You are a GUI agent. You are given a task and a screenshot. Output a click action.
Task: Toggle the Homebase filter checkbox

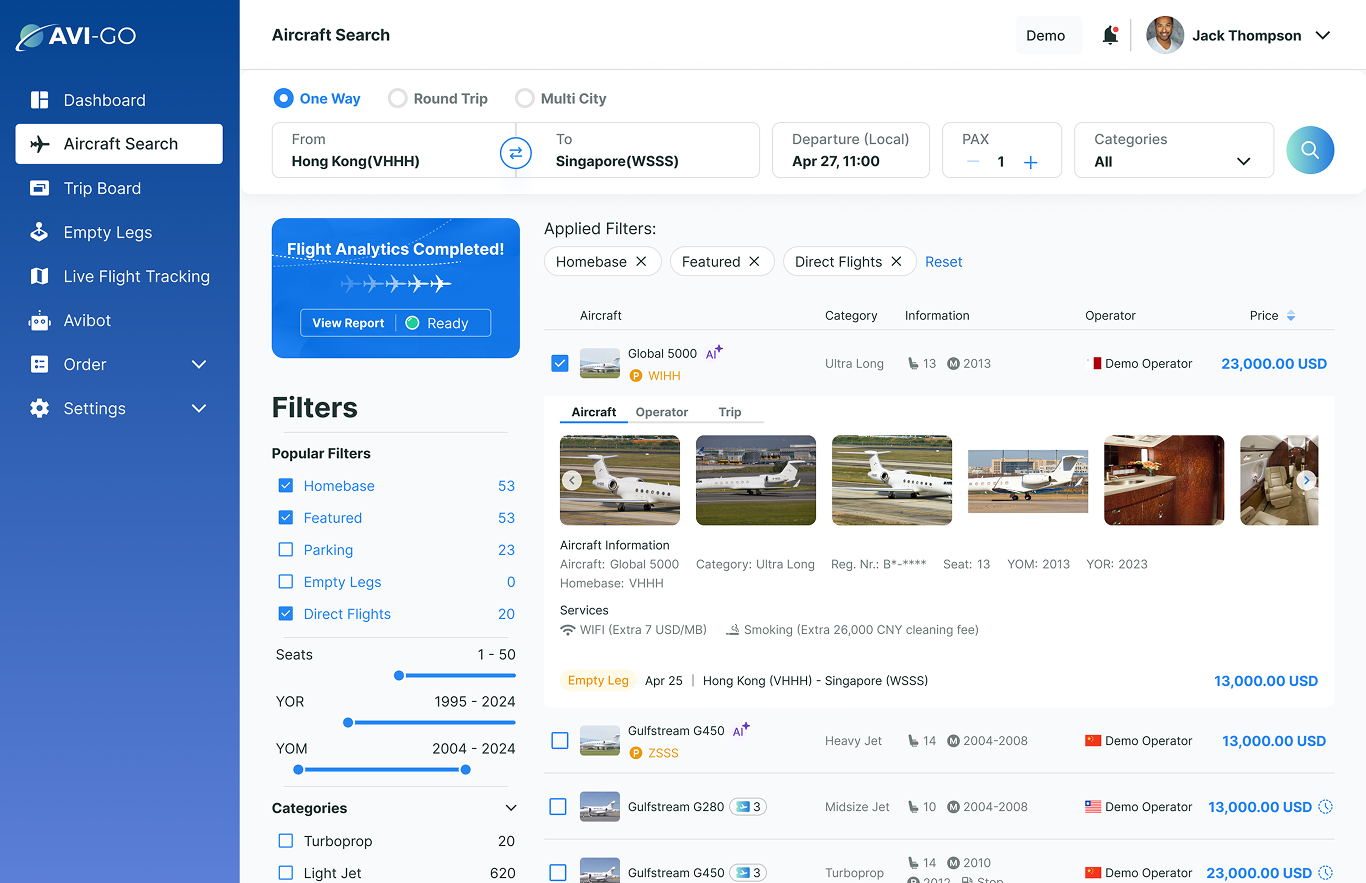pos(286,486)
